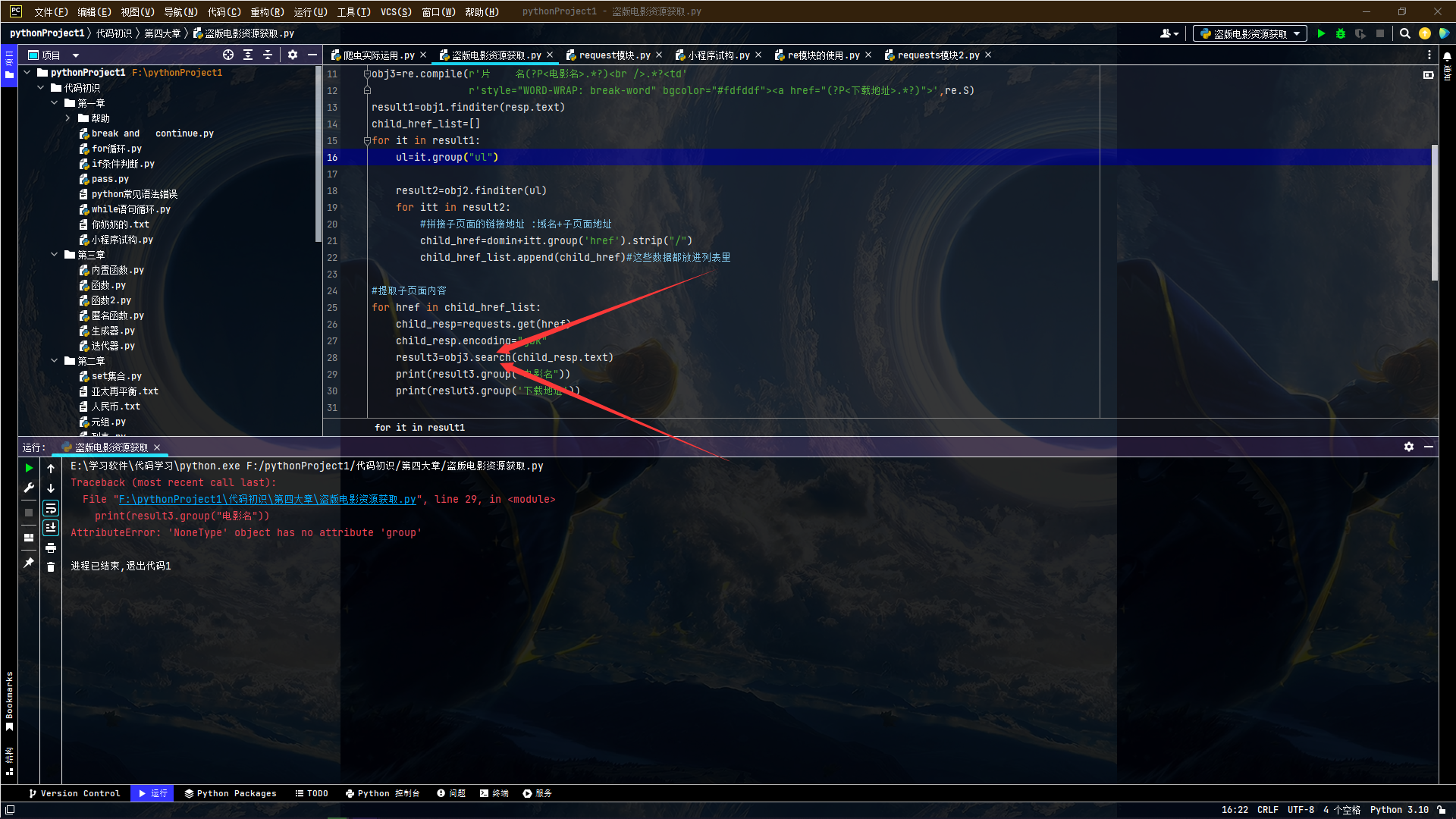
Task: Hide the Run panel with the minus icon
Action: (x=1429, y=447)
